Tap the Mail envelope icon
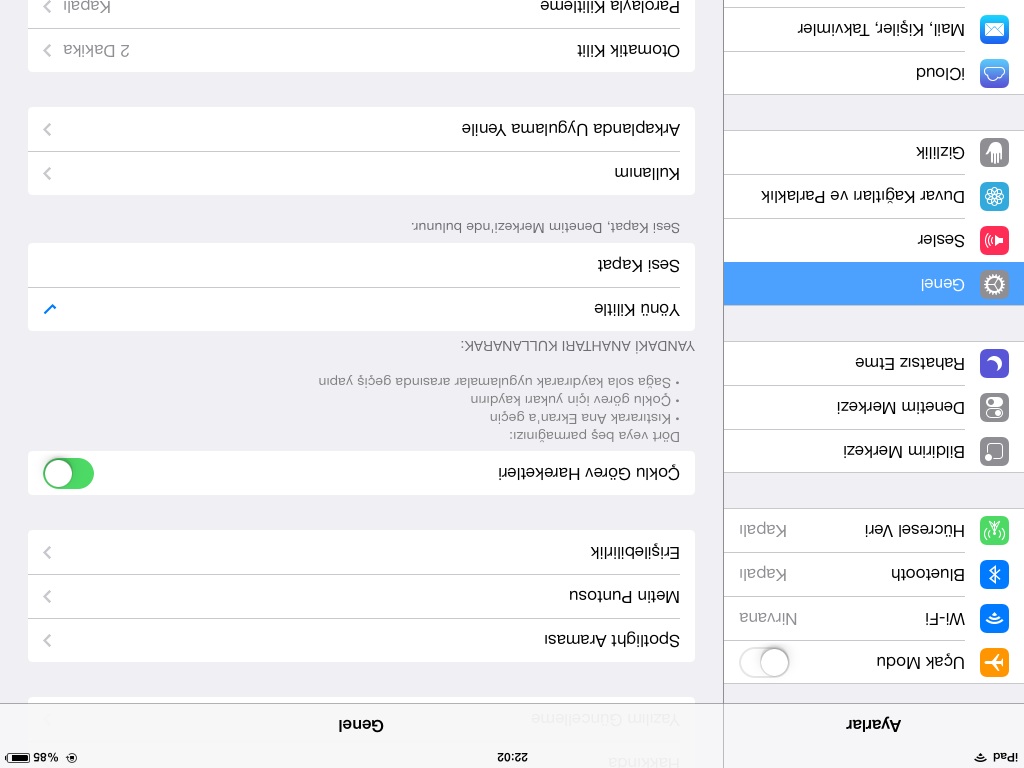Viewport: 1024px width, 768px height. coord(994,29)
